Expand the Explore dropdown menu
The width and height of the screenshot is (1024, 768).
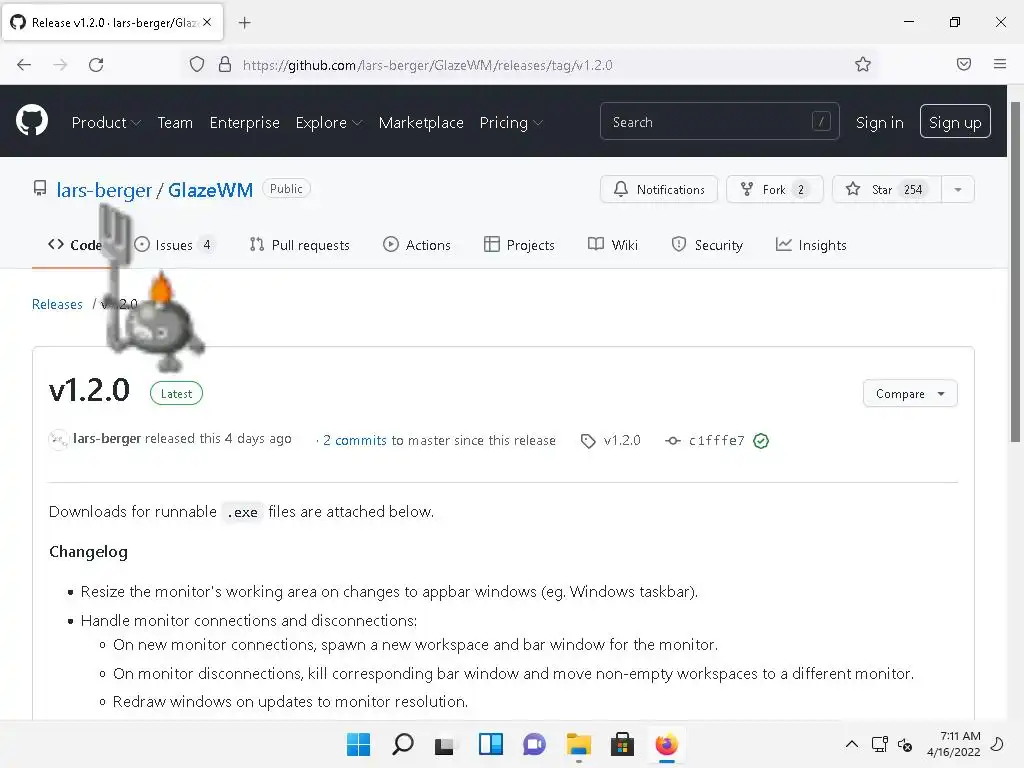pos(328,122)
